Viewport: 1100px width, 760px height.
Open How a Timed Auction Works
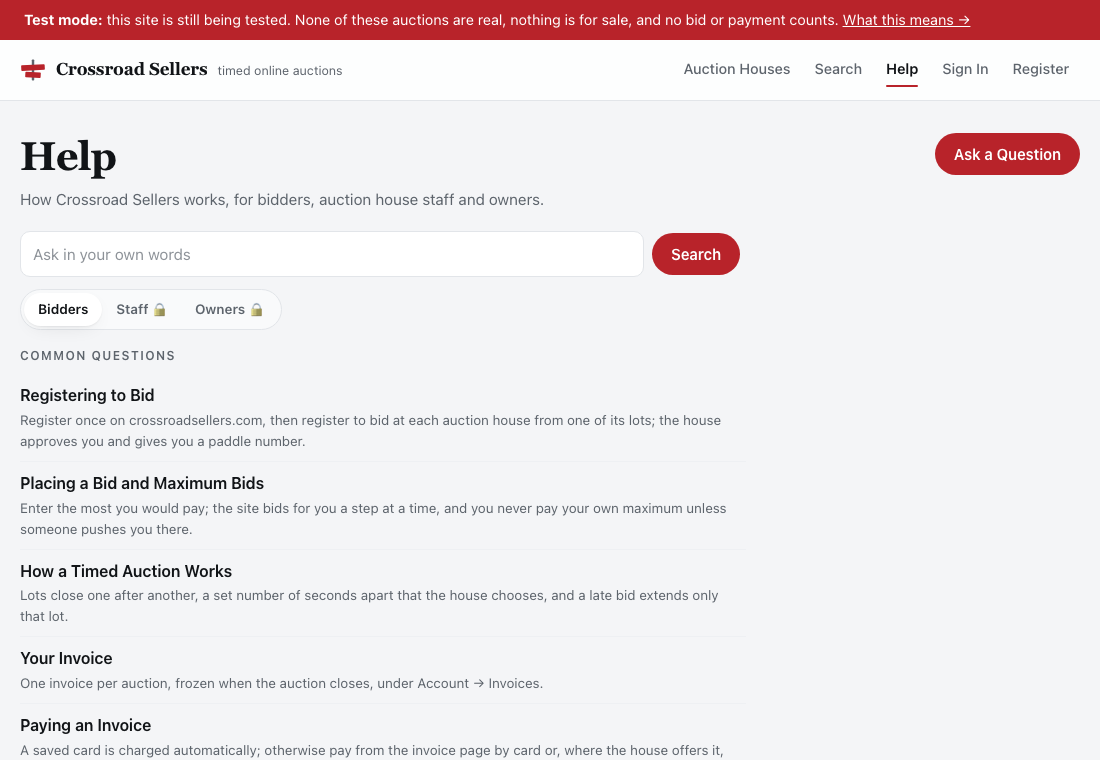click(126, 571)
